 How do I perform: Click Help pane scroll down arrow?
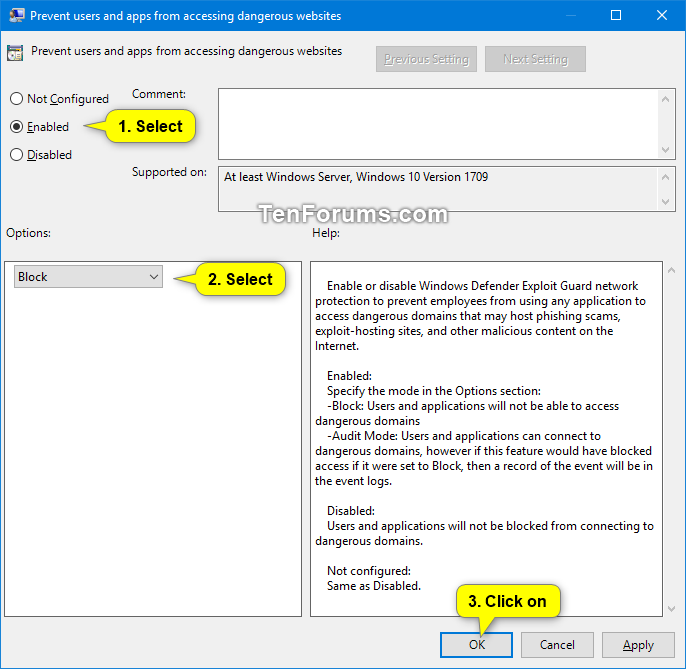672,609
